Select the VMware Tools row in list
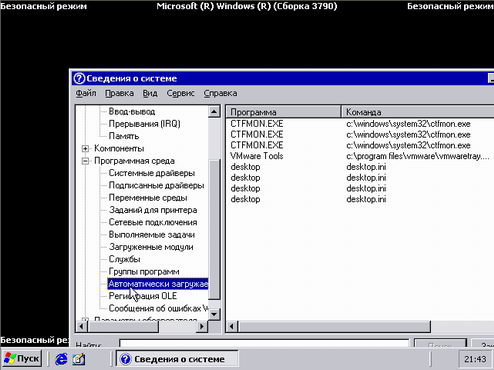 pyautogui.click(x=360, y=156)
